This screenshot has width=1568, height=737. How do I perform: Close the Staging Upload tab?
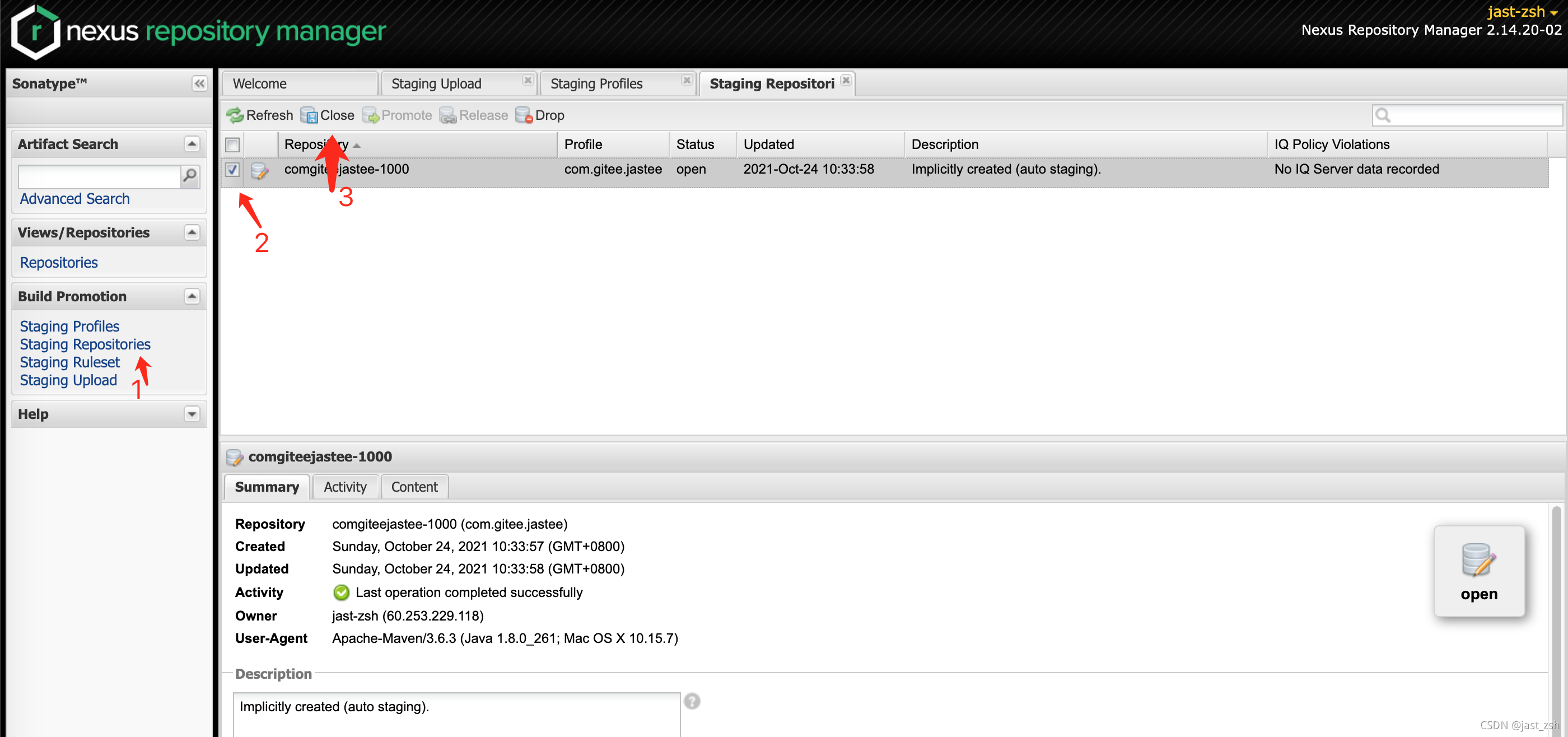click(527, 80)
